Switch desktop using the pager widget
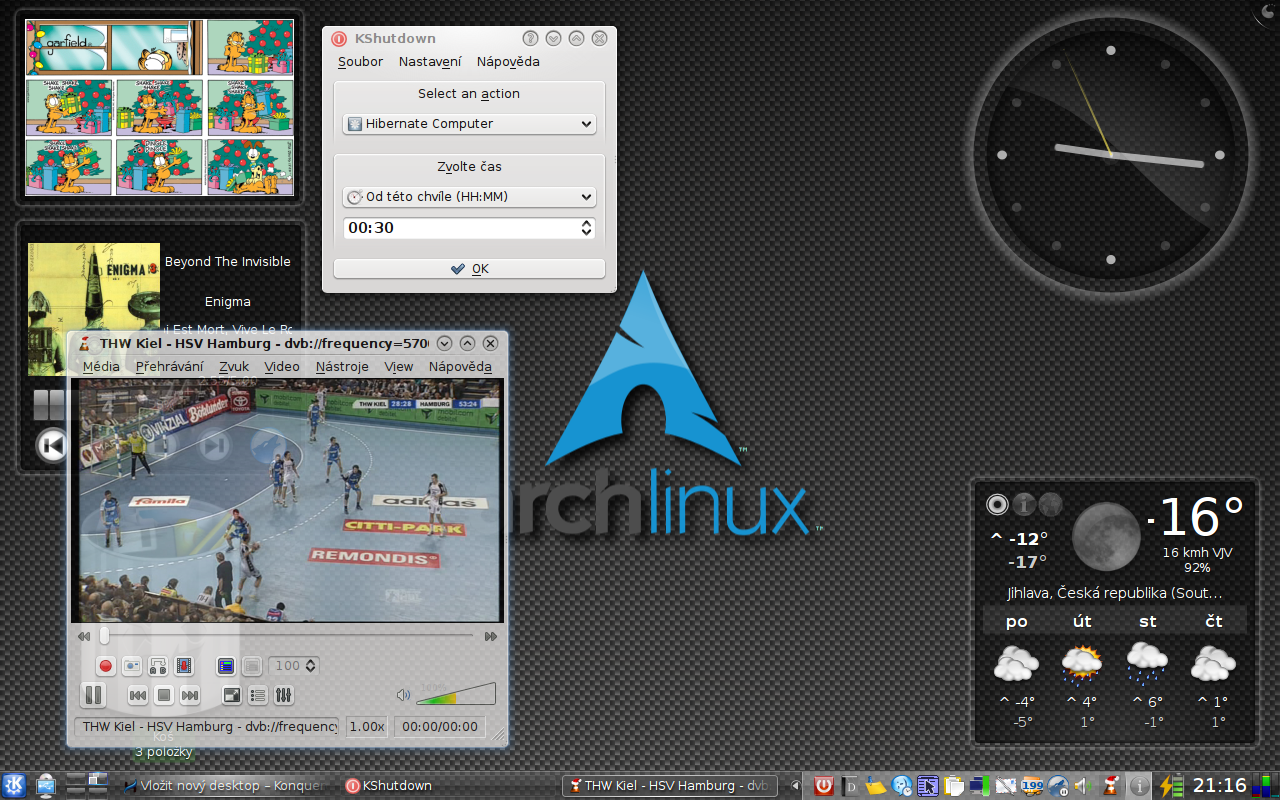Screen dimensions: 1280x800 click(x=88, y=786)
